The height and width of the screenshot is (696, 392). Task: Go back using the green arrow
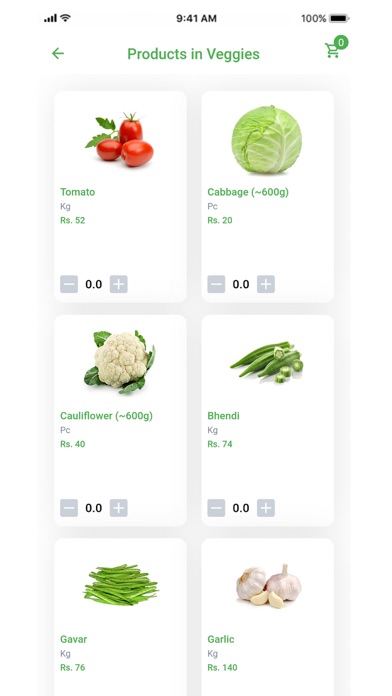coord(58,54)
